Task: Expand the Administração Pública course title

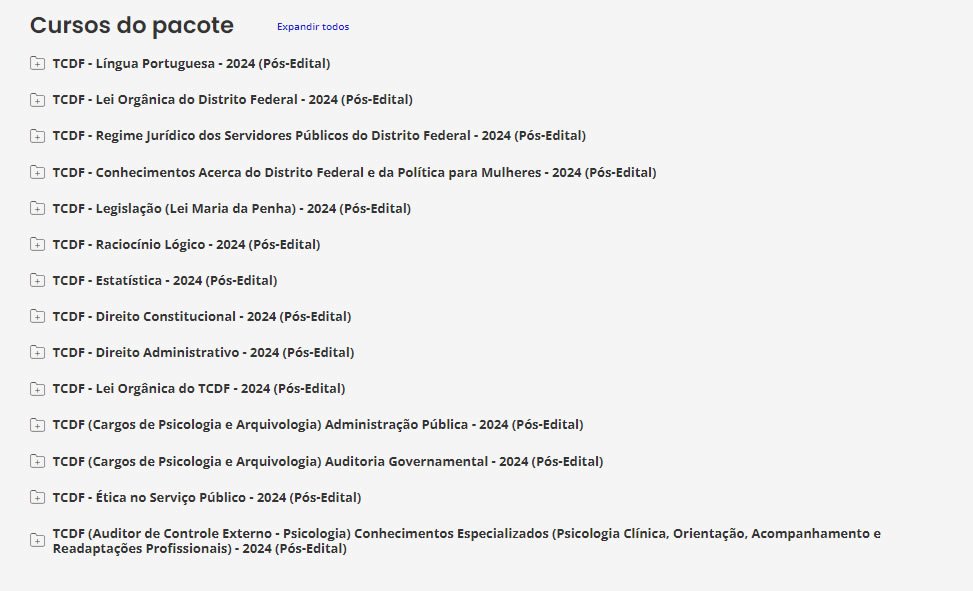Action: [317, 425]
